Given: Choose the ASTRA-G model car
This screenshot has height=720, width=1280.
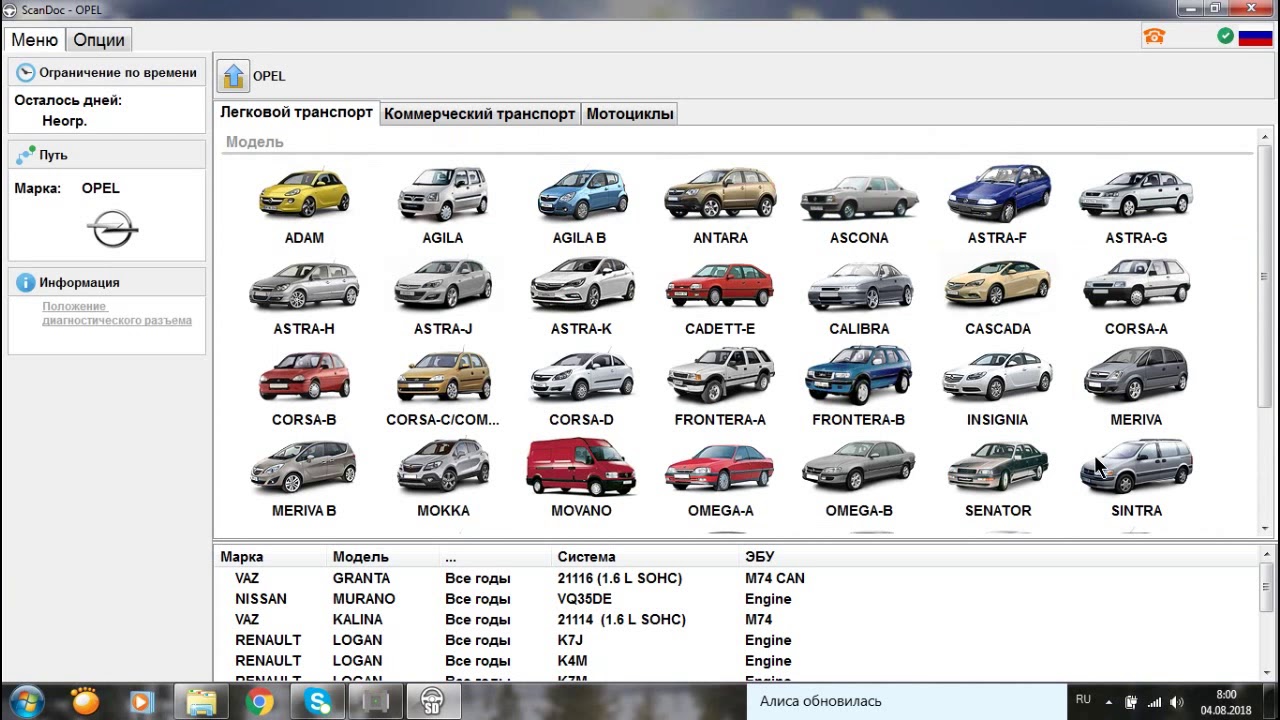Looking at the screenshot, I should tap(1136, 194).
